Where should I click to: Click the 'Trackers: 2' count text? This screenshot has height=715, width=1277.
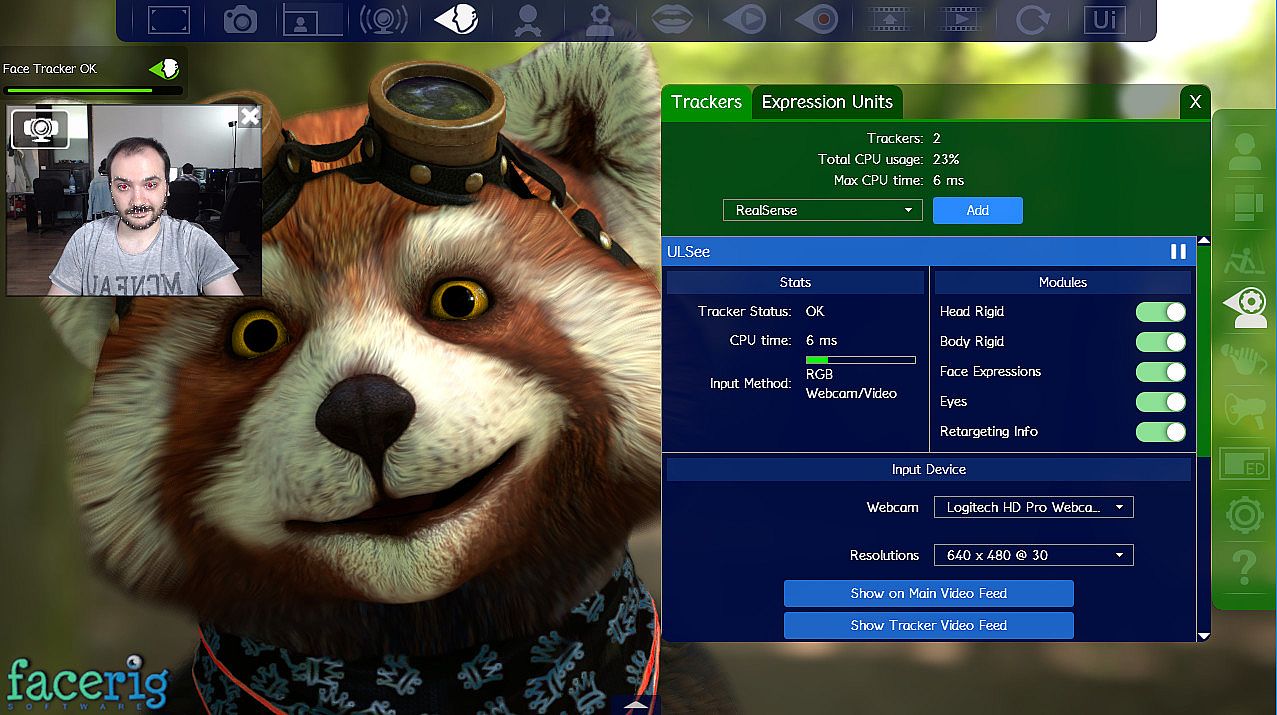pyautogui.click(x=904, y=138)
